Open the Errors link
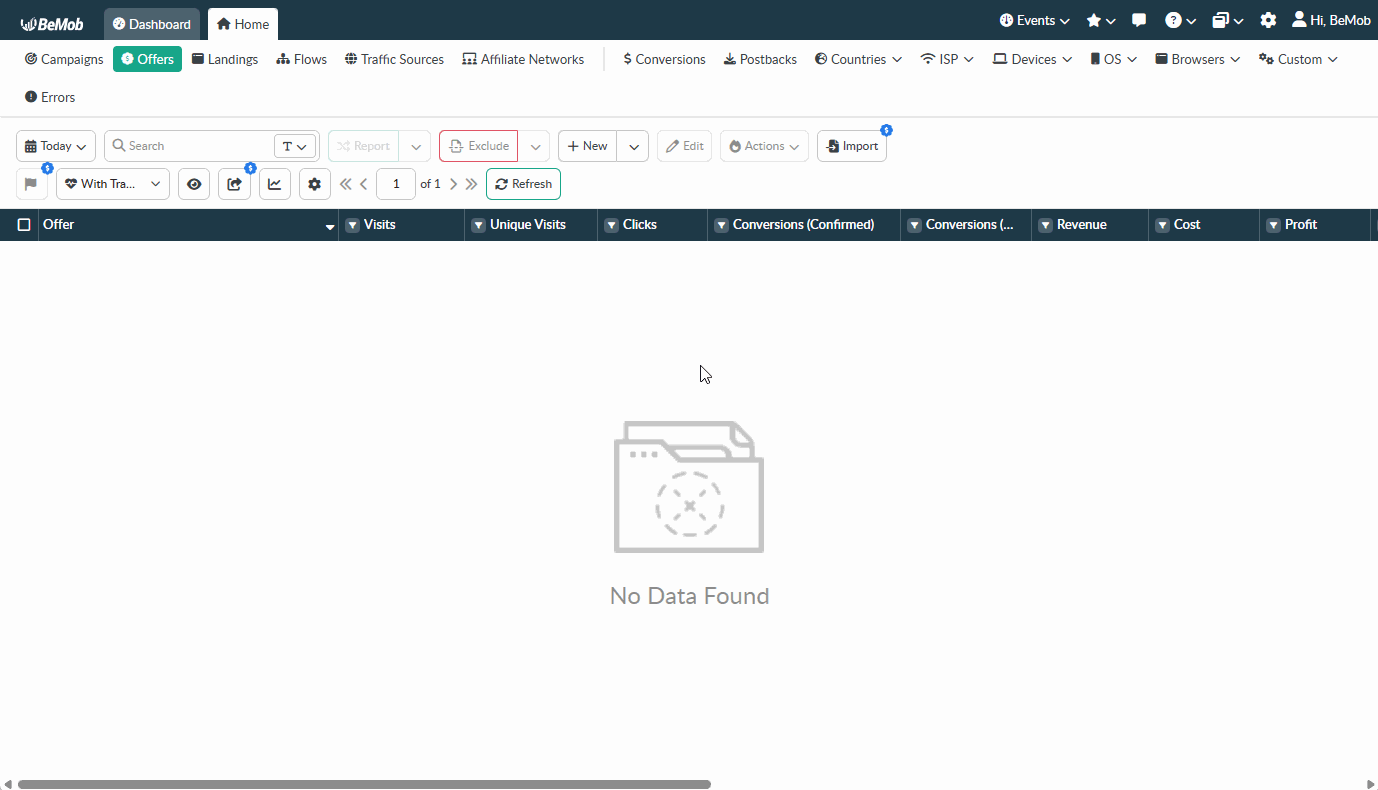Screen dimensions: 1378x790 (x=50, y=97)
